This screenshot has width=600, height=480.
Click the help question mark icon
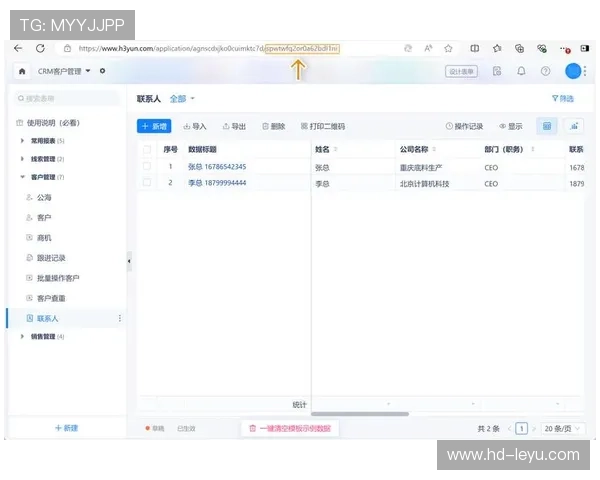coord(545,71)
